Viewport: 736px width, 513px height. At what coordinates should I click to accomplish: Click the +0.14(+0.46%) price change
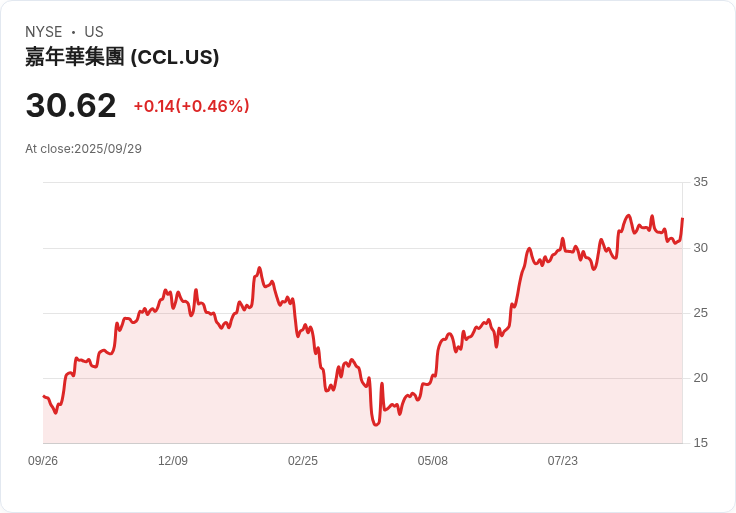pyautogui.click(x=191, y=106)
